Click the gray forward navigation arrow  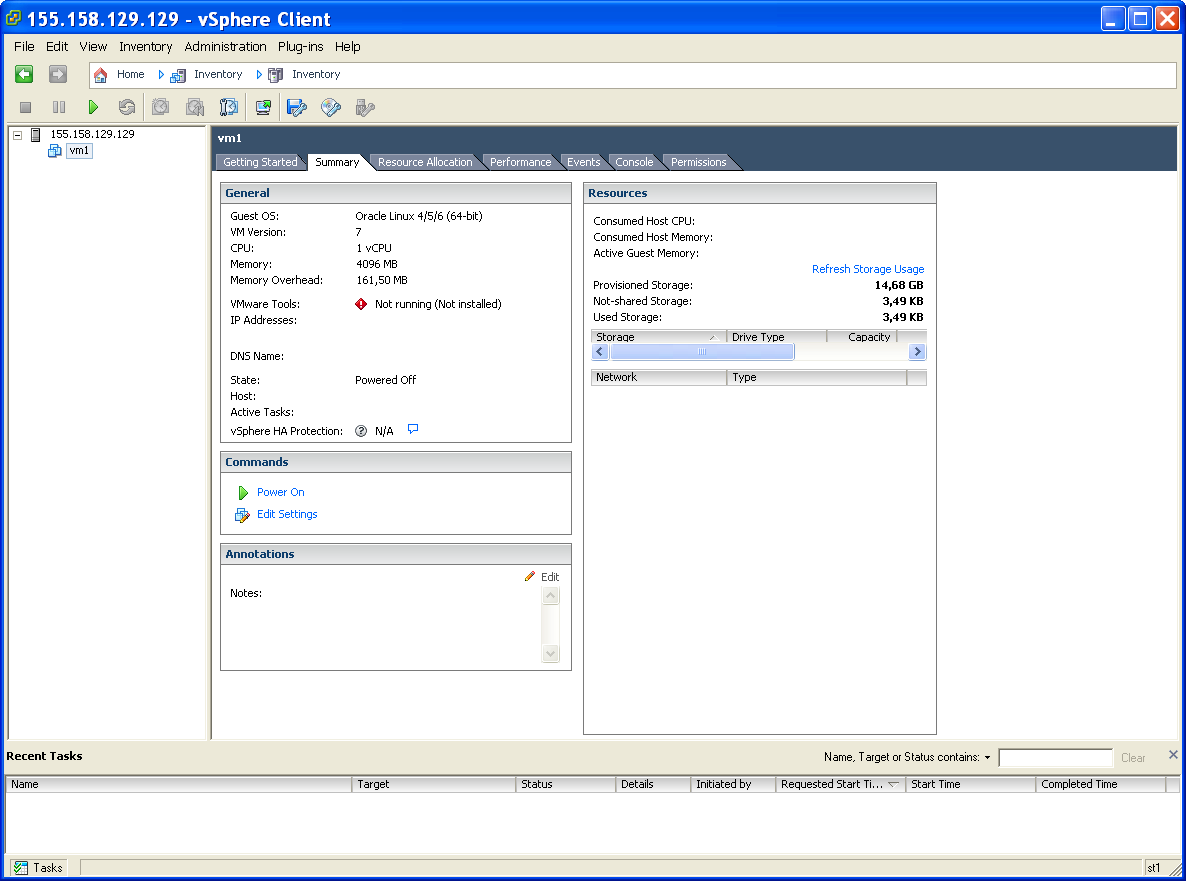57,74
